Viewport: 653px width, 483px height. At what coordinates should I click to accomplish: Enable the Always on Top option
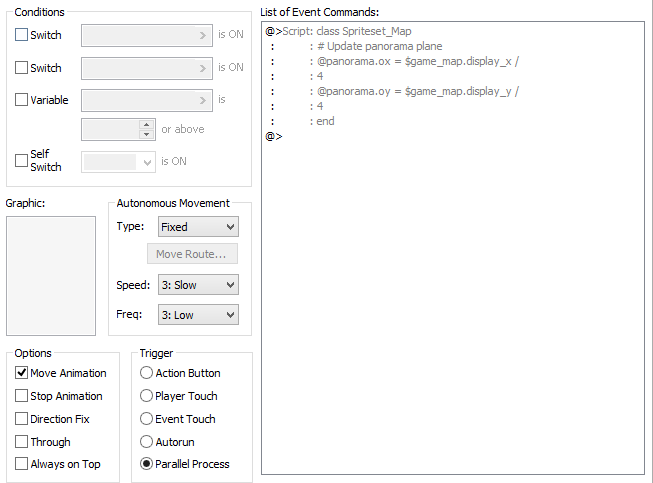coord(22,464)
